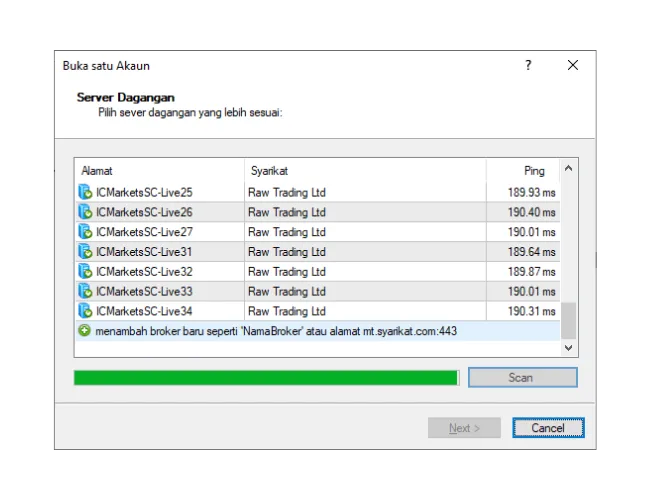This screenshot has width=650, height=500.
Task: Click the green plus add broker icon
Action: pyautogui.click(x=85, y=331)
